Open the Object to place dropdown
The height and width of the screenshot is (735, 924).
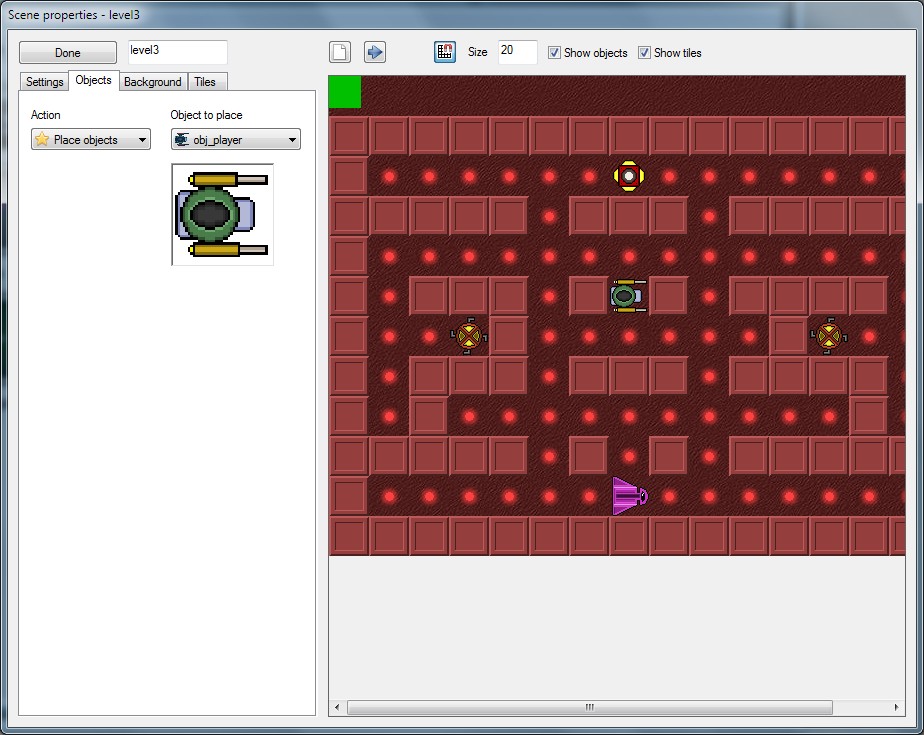235,140
